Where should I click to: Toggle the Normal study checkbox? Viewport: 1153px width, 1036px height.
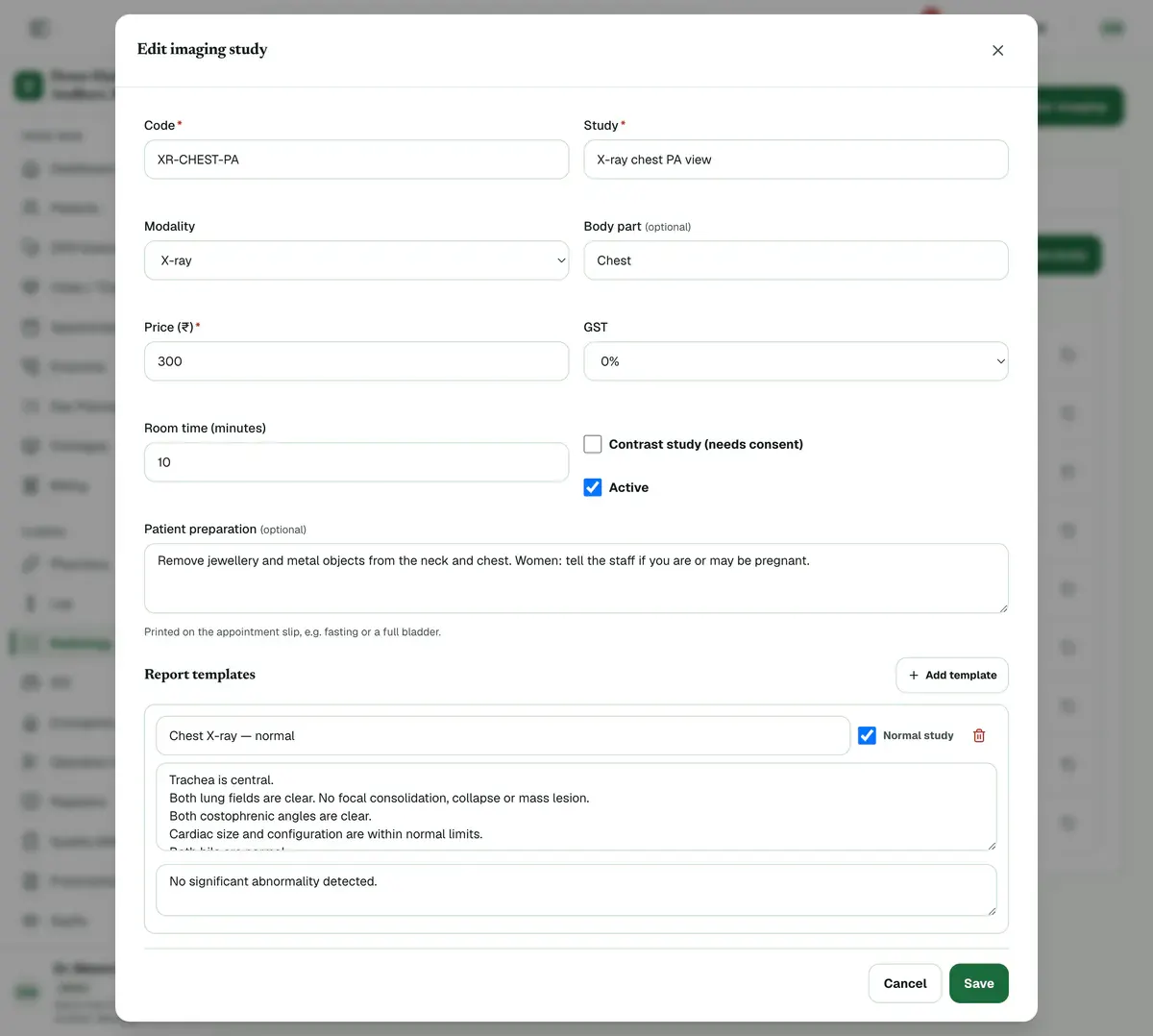[x=867, y=735]
